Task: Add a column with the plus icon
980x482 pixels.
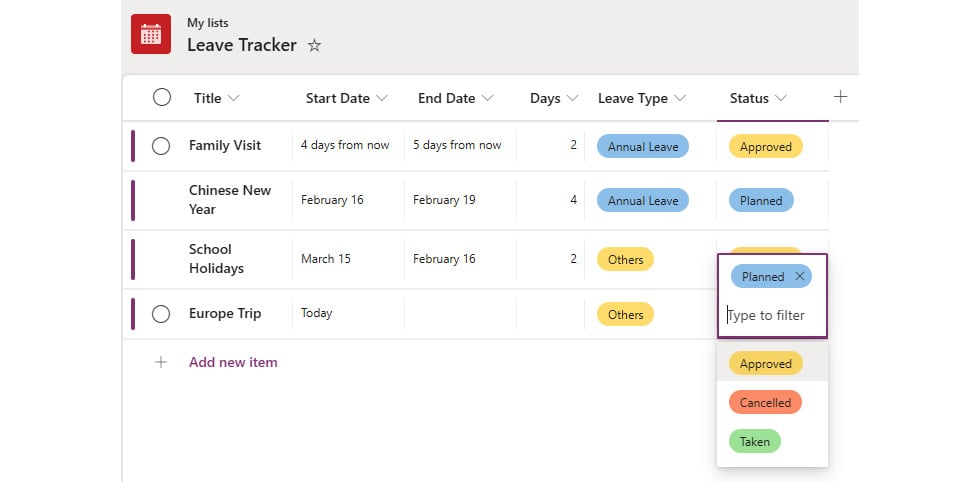Action: click(841, 97)
